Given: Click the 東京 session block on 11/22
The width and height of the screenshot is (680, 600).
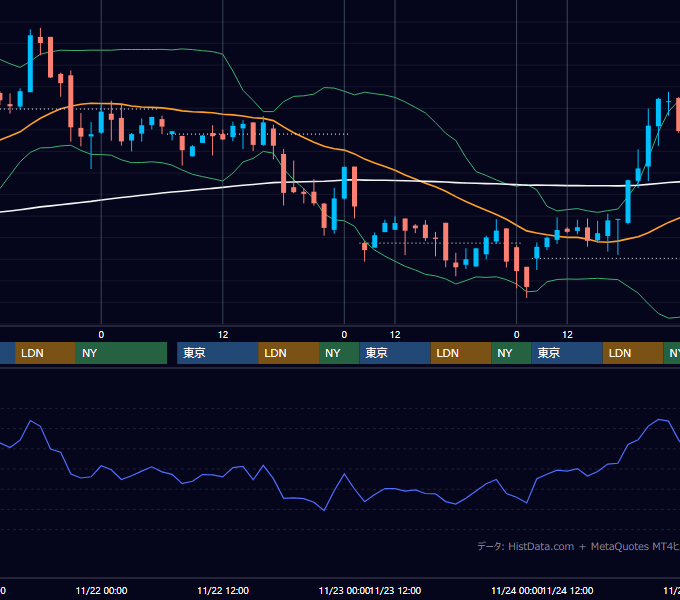Looking at the screenshot, I should coord(218,353).
